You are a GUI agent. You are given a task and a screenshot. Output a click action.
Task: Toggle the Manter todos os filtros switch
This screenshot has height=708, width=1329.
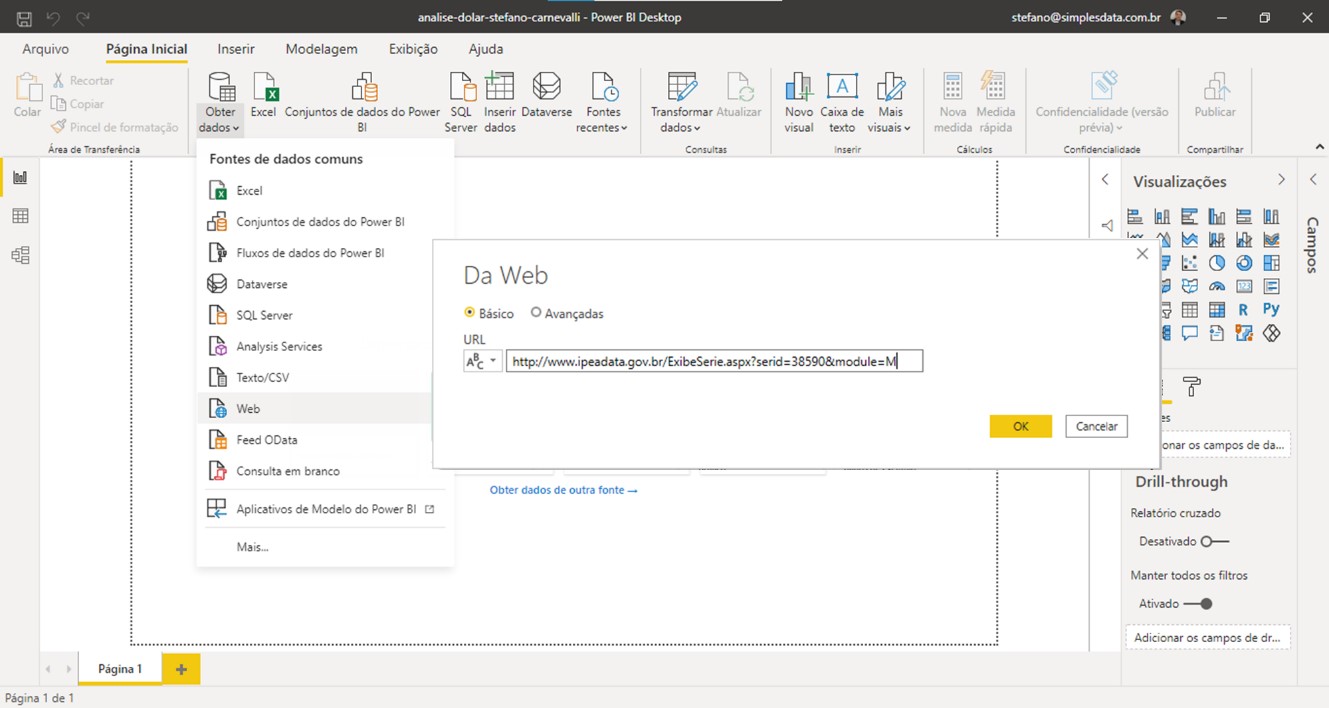click(x=1198, y=604)
